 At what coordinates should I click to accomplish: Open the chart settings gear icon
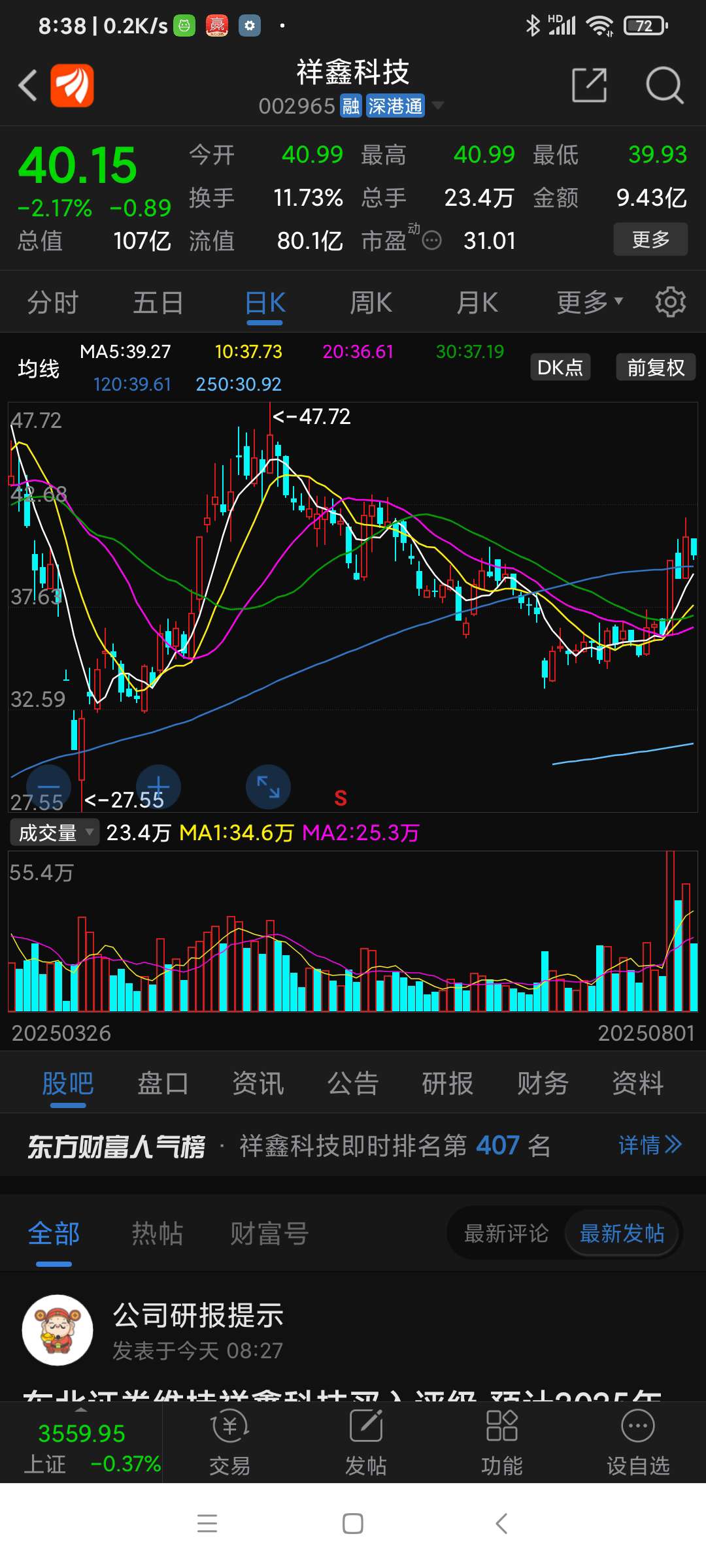click(671, 302)
